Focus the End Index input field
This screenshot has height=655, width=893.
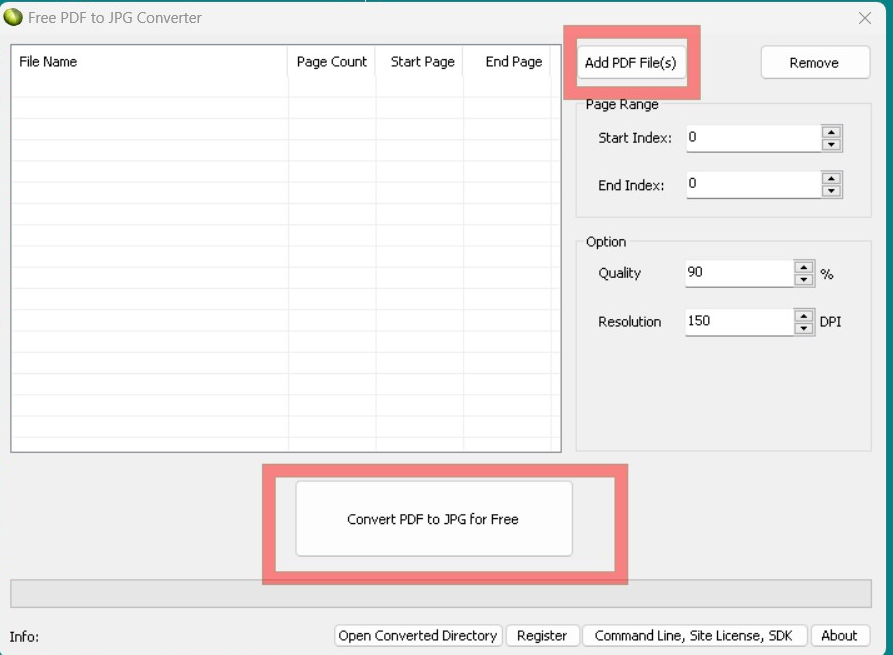[x=753, y=185]
